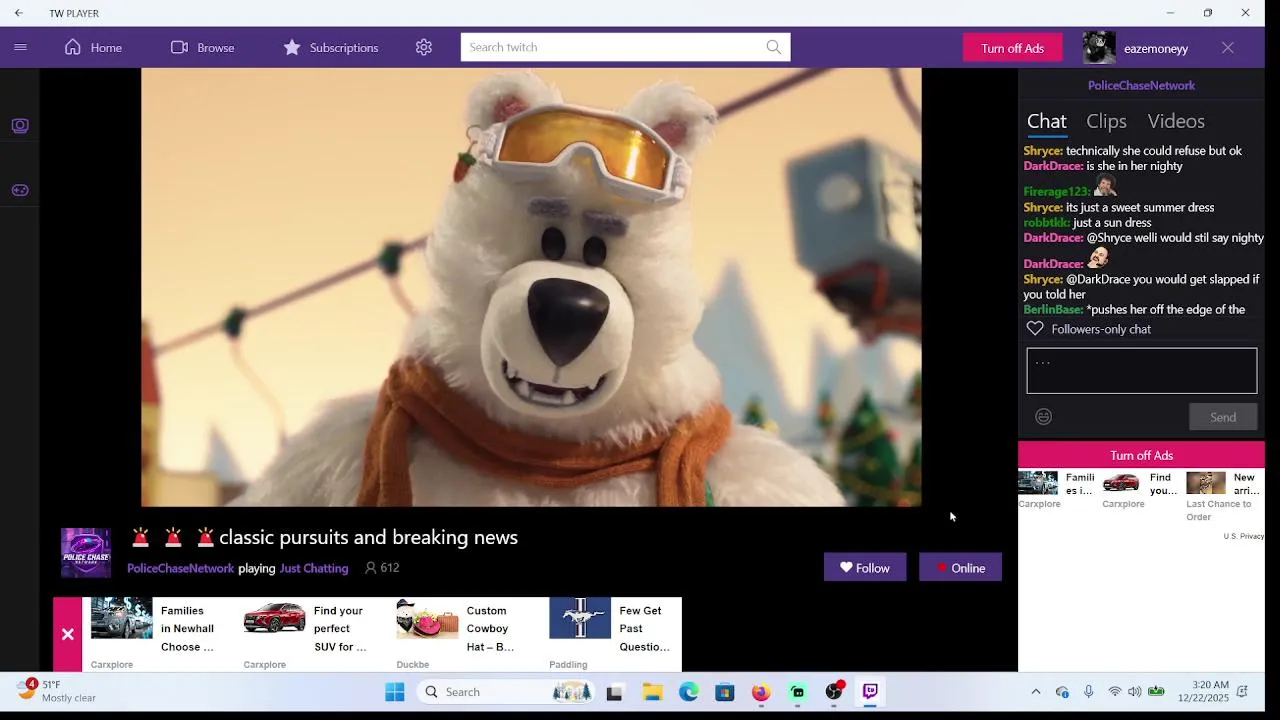This screenshot has height=720, width=1280.
Task: Click the Followers-only chat heart icon
Action: (1035, 329)
